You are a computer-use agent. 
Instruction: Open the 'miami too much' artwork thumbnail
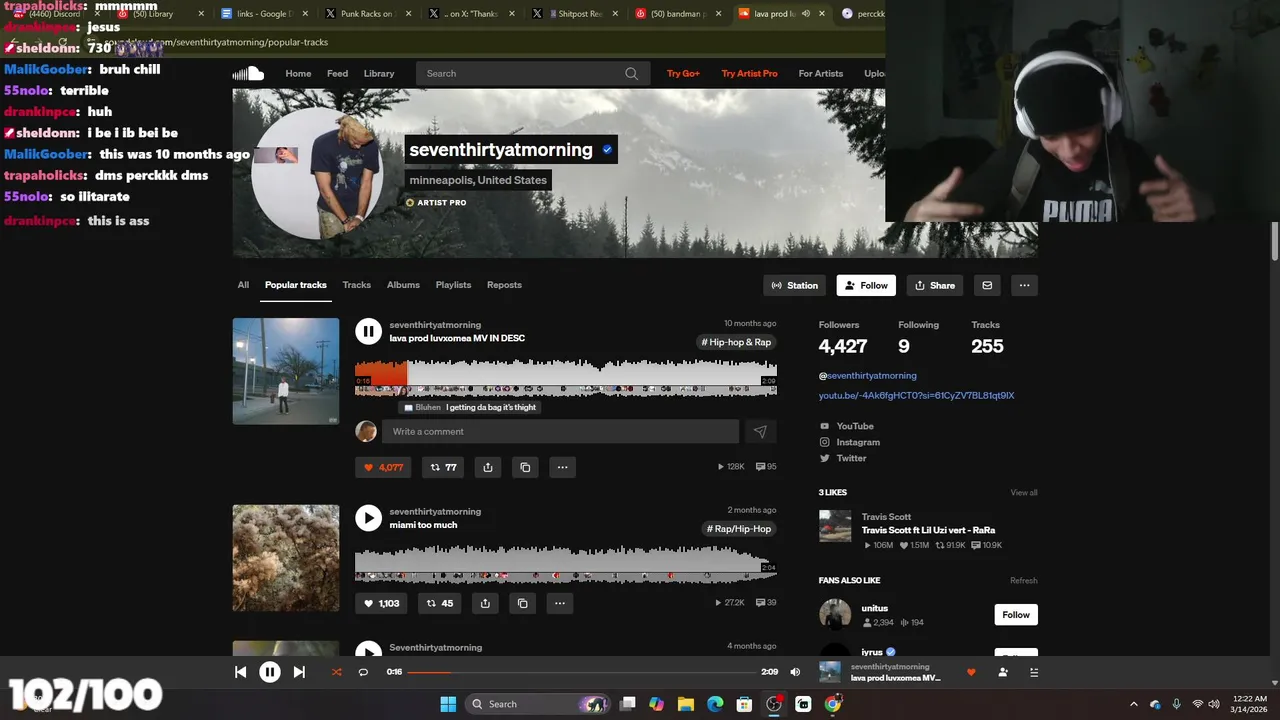(286, 558)
